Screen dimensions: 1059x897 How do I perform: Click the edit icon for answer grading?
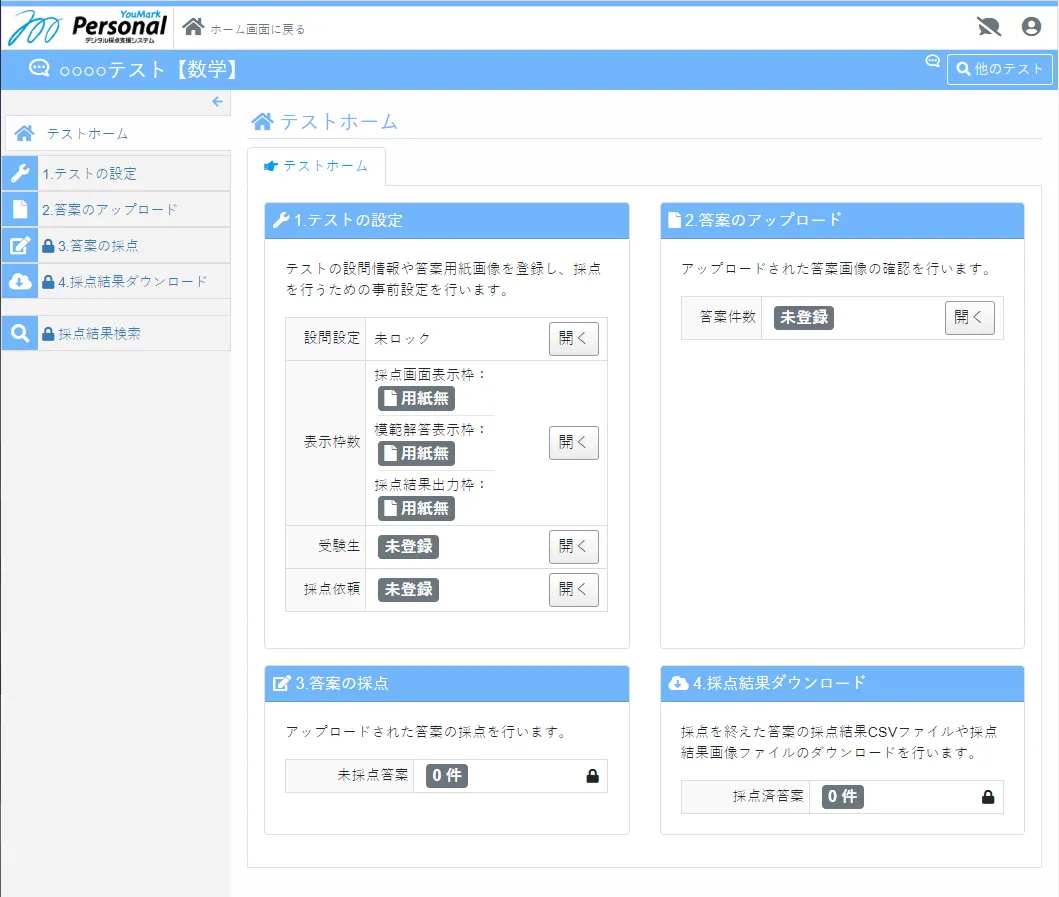20,245
